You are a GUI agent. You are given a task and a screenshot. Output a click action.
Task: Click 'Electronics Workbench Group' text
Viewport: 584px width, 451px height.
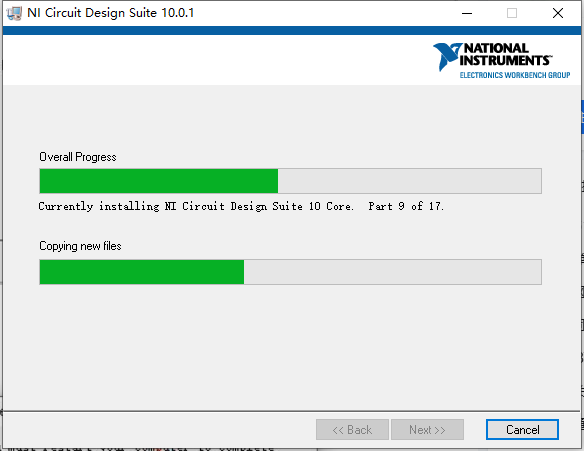(515, 75)
